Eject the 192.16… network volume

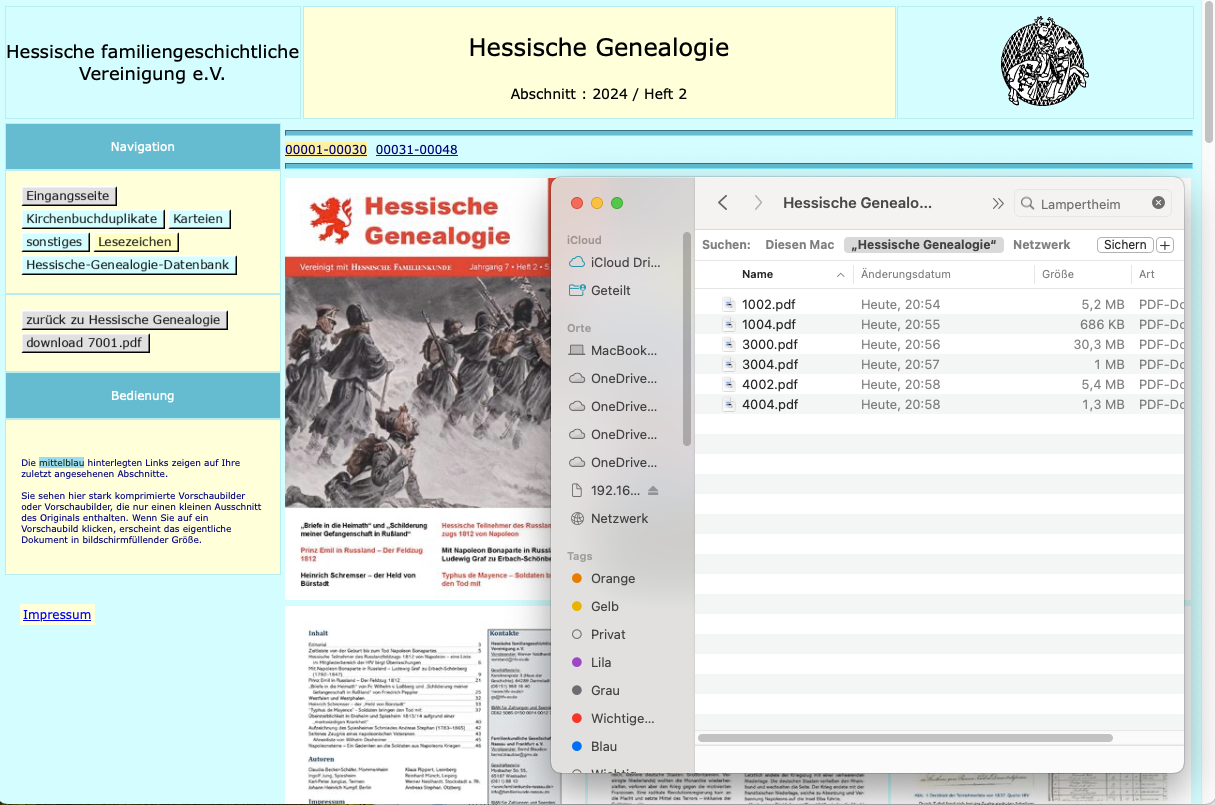[653, 490]
